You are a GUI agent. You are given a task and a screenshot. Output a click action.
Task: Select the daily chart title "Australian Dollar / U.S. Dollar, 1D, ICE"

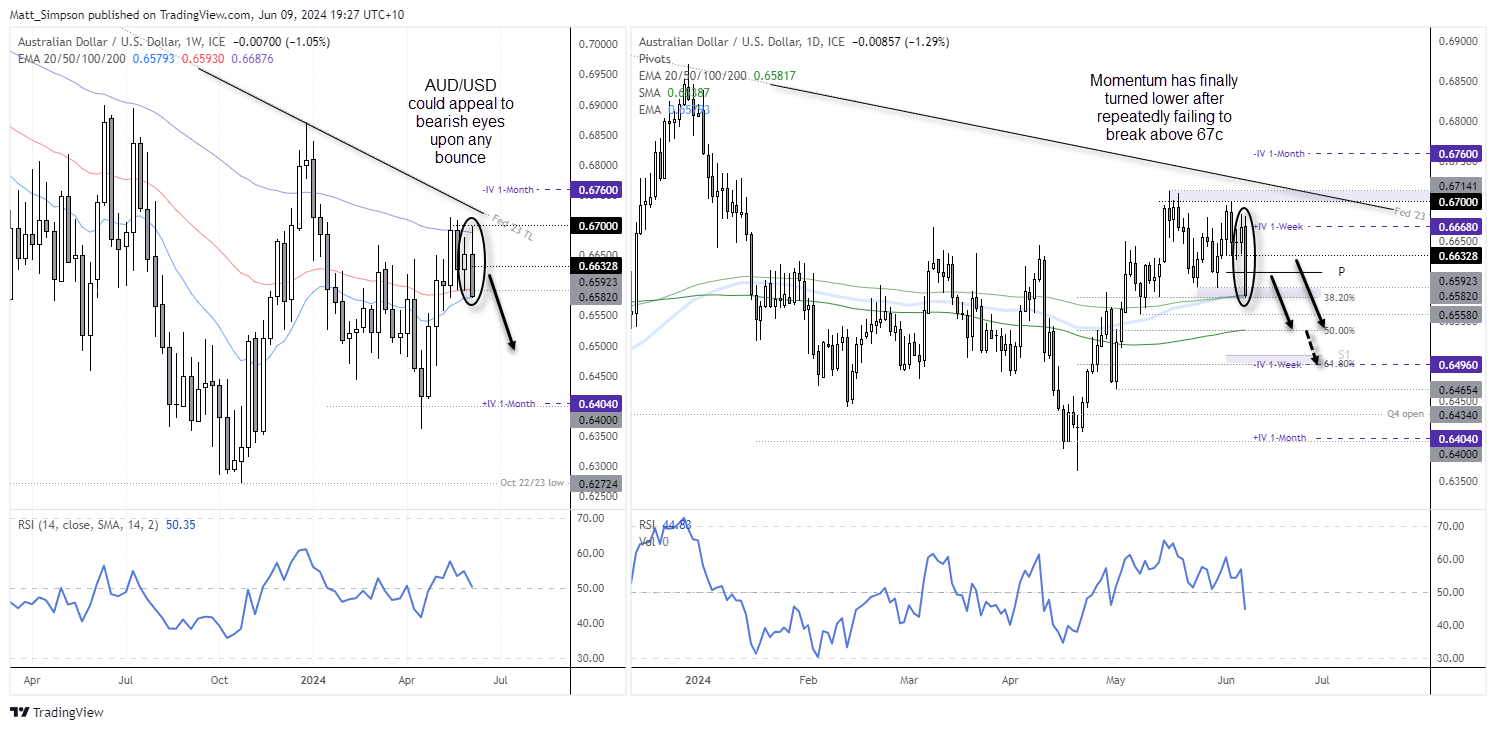[742, 42]
